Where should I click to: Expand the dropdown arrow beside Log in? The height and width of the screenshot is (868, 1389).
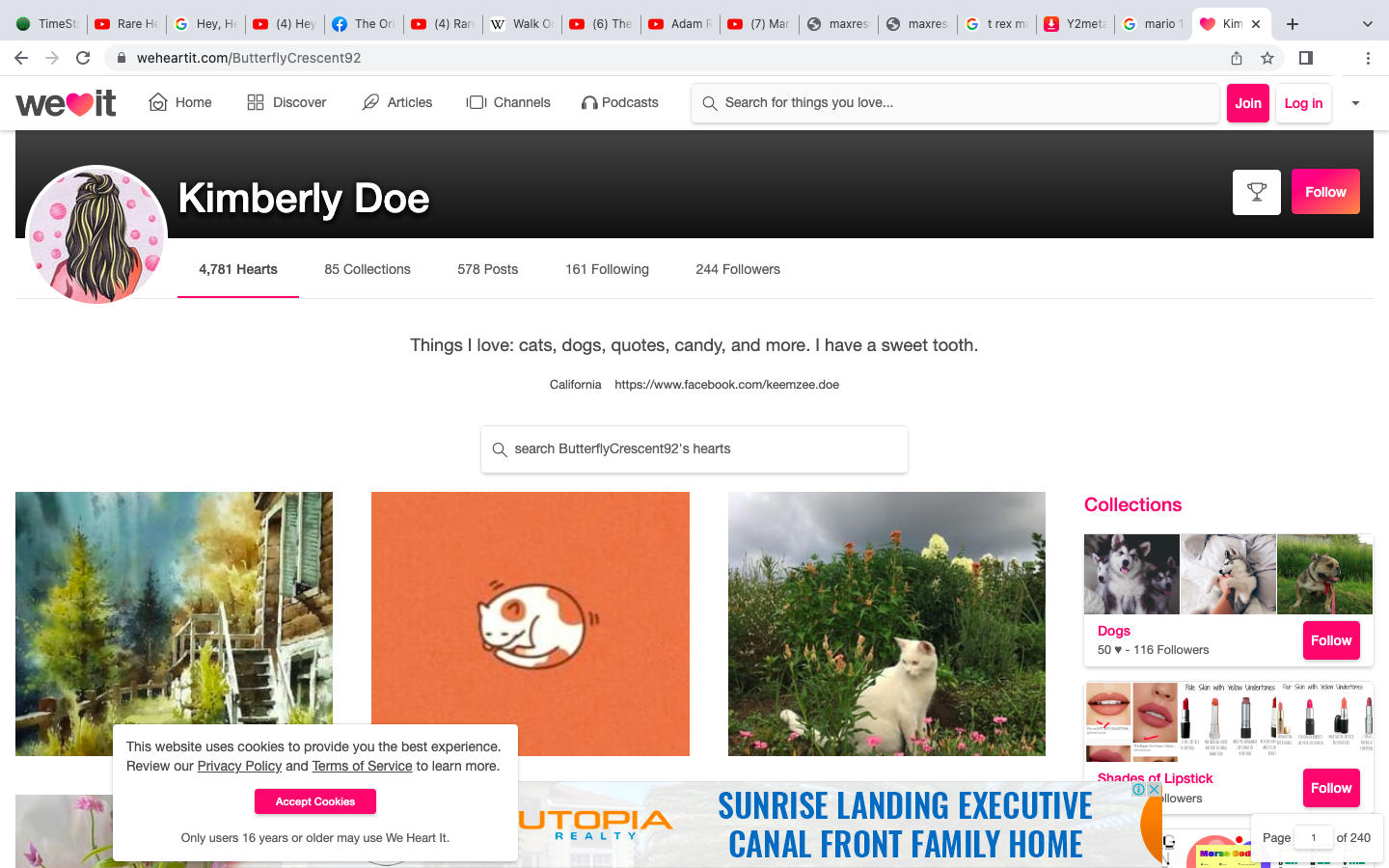pyautogui.click(x=1355, y=103)
